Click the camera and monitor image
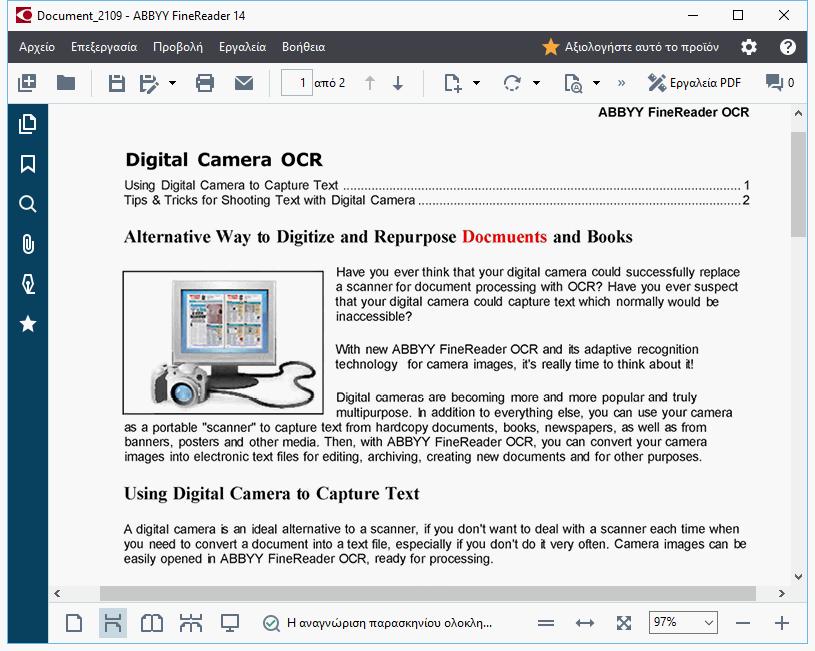This screenshot has height=651, width=815. (223, 343)
